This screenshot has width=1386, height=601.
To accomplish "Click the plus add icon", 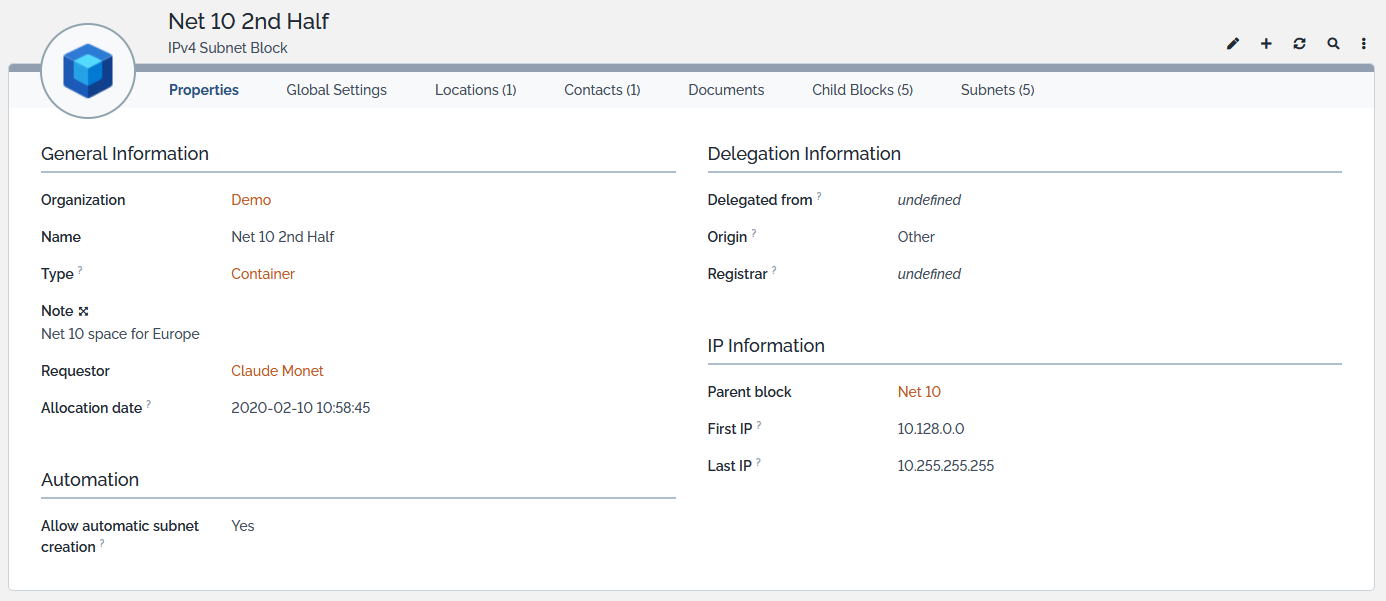I will click(1266, 44).
